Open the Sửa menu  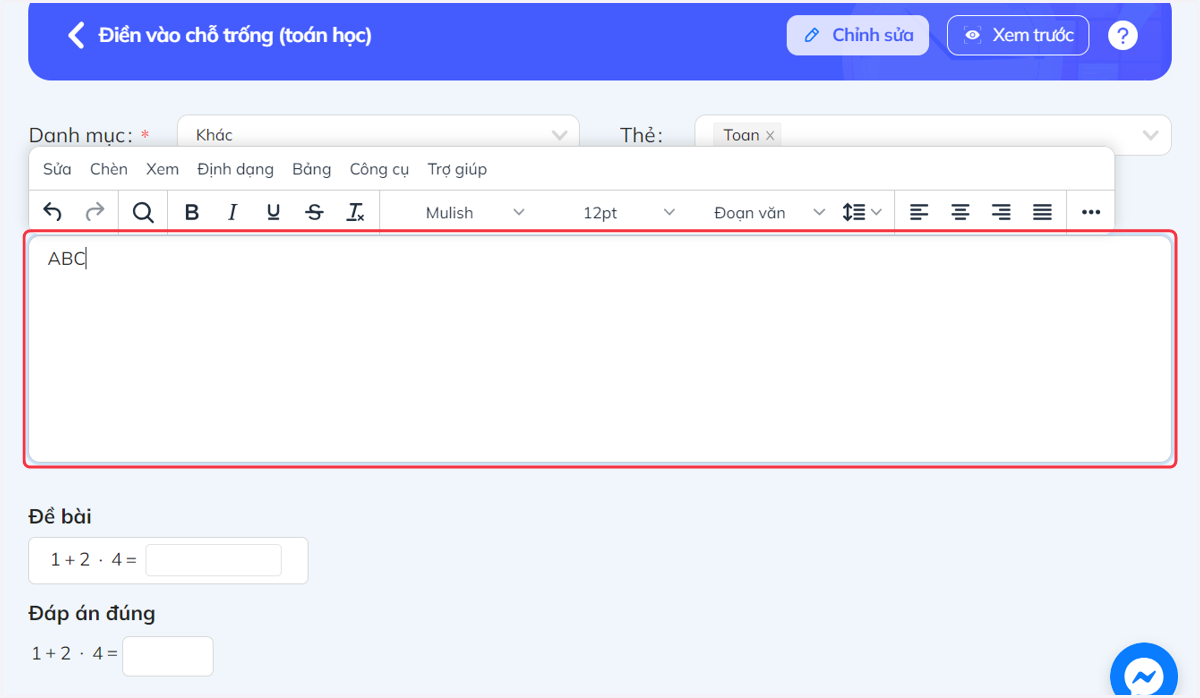57,169
